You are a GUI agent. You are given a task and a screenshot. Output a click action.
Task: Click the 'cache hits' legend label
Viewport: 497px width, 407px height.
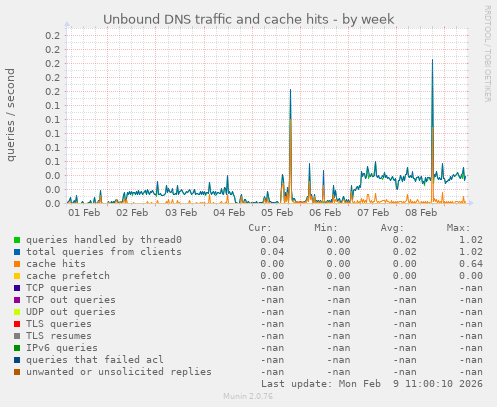(56, 264)
